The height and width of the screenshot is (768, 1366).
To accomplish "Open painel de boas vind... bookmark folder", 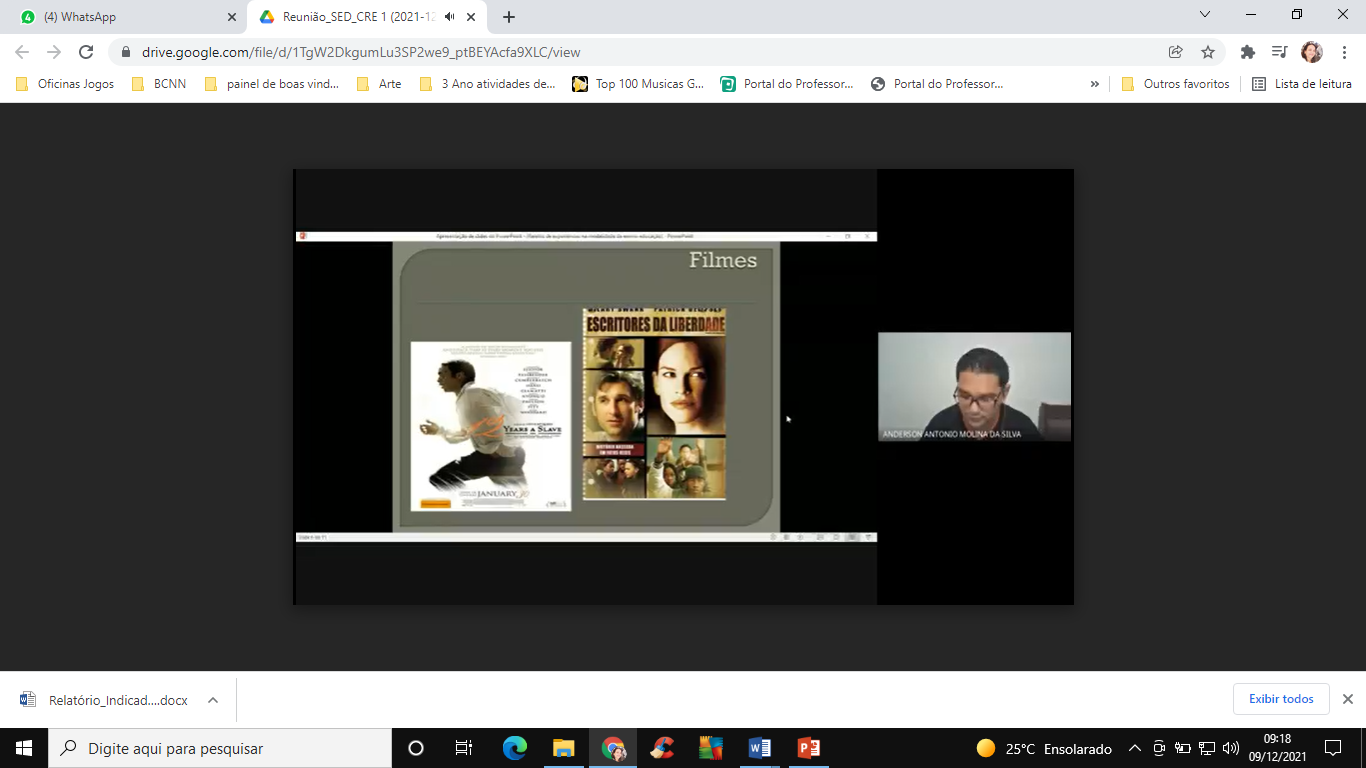I will [x=272, y=84].
